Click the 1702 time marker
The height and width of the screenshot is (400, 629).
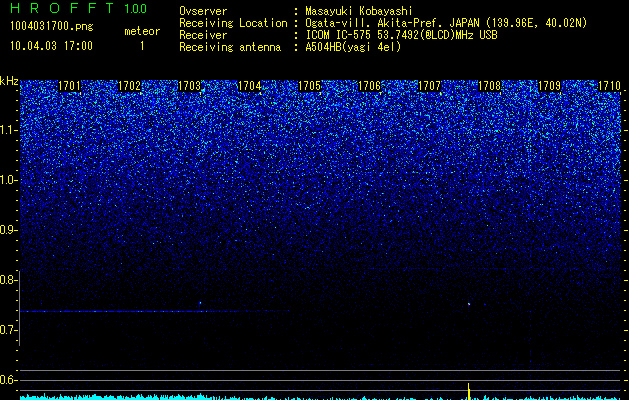tap(130, 86)
